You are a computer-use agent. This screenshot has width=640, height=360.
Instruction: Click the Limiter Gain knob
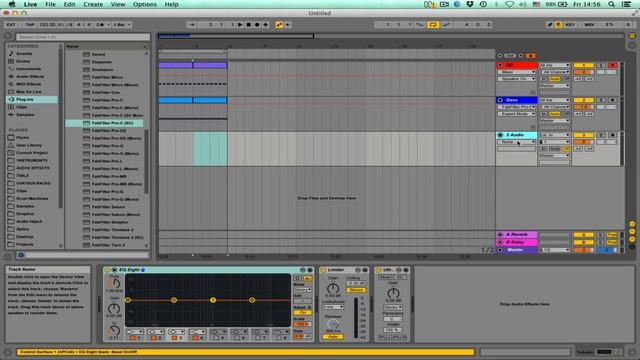333,289
